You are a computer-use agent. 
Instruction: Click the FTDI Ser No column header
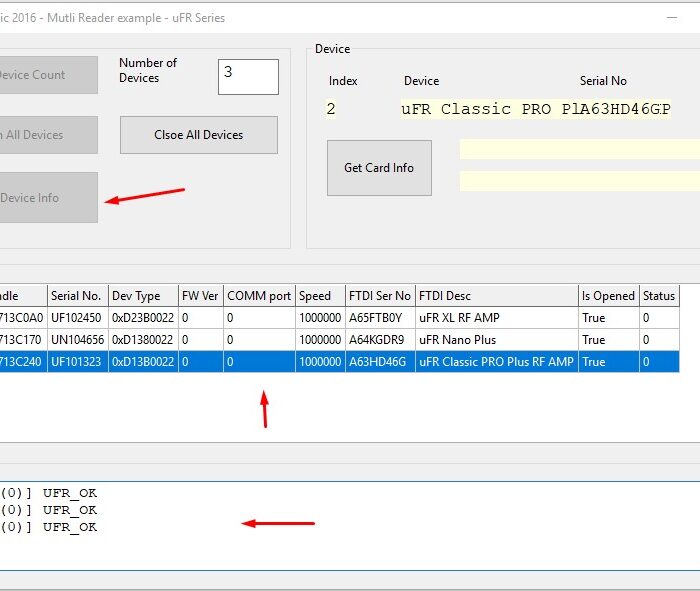click(380, 296)
